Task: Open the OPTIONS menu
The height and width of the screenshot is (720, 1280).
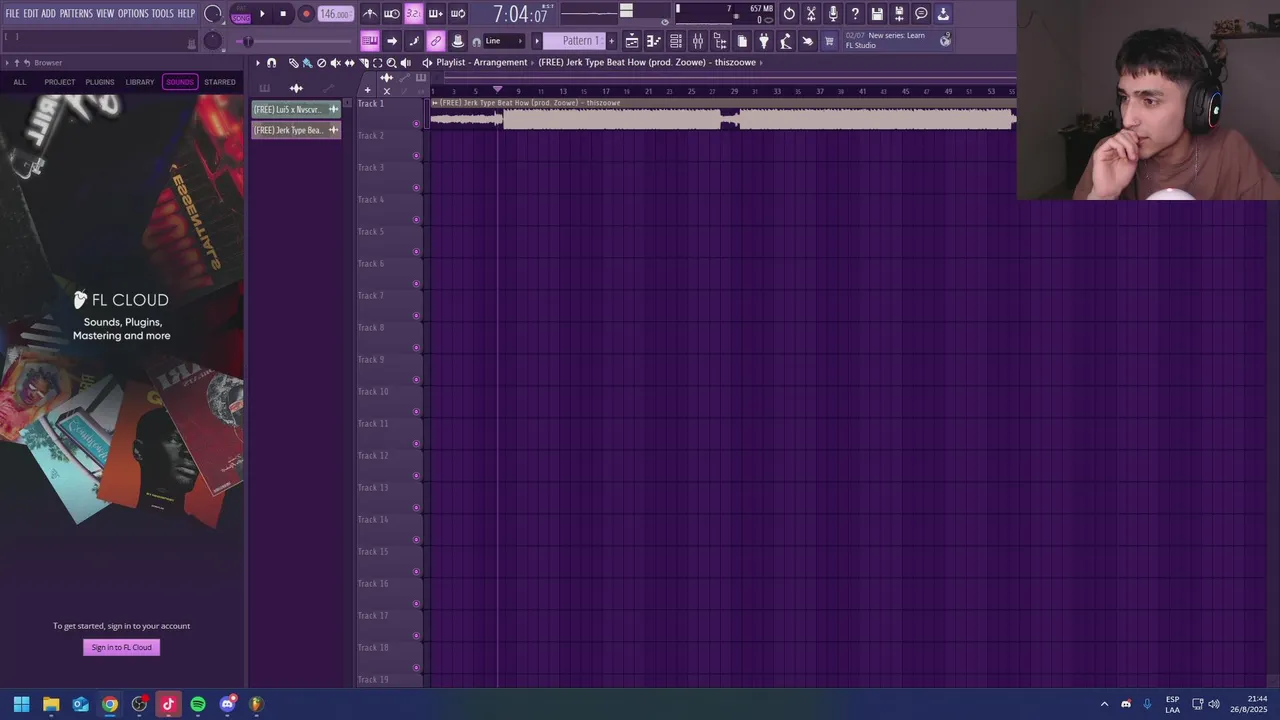Action: tap(133, 14)
